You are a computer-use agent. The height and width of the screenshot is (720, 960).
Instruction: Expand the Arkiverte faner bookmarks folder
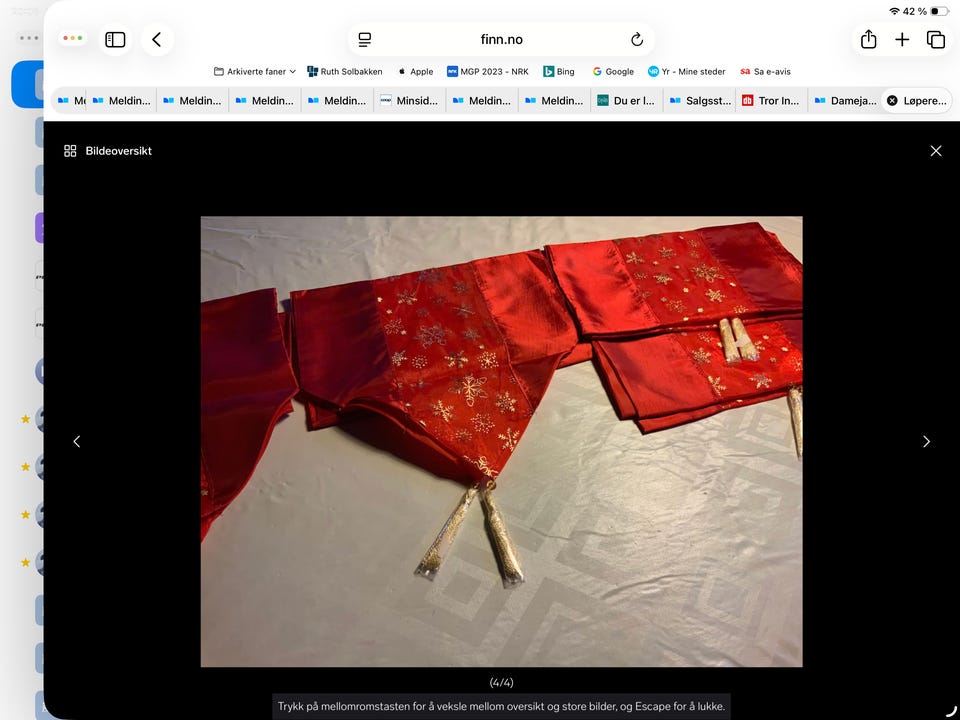pyautogui.click(x=255, y=72)
